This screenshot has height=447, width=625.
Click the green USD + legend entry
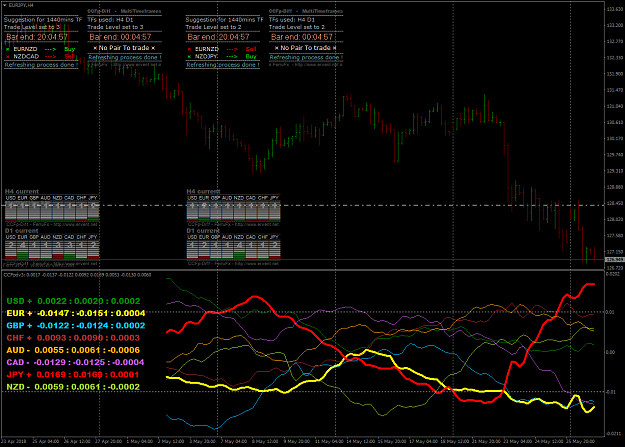tap(73, 301)
